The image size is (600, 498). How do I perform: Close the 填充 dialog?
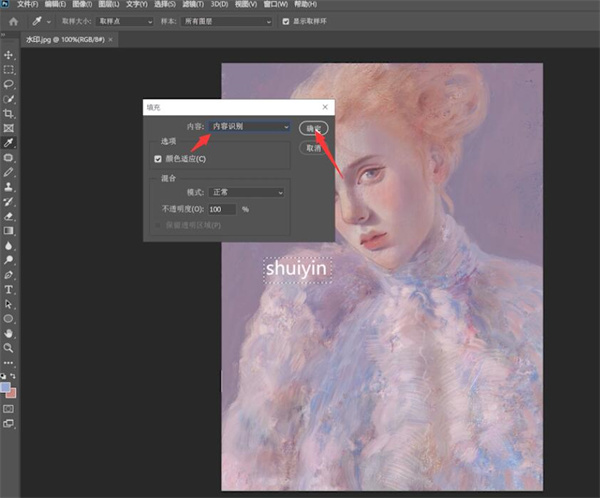click(x=325, y=107)
